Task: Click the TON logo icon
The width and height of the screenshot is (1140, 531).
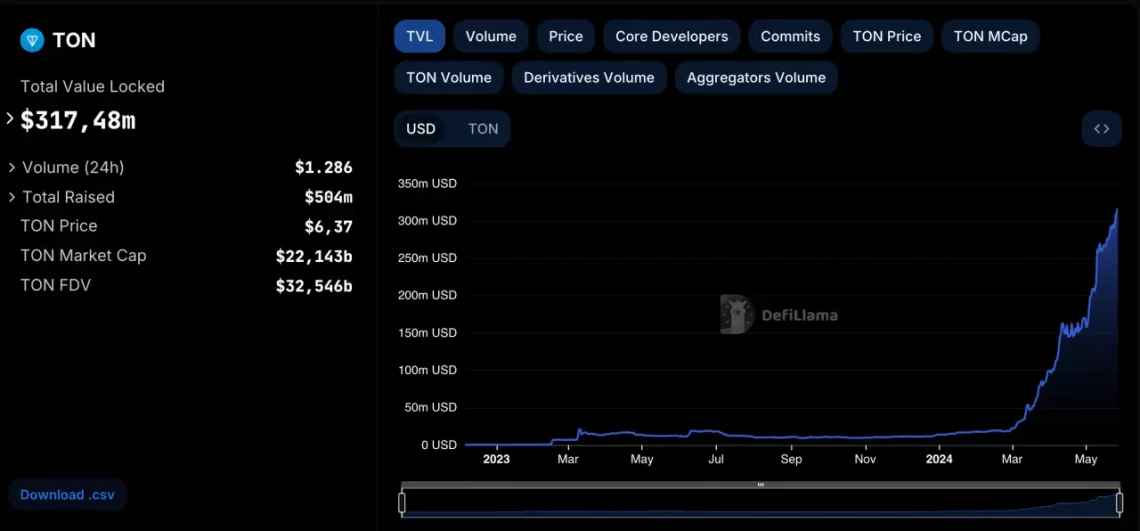Action: [32, 40]
